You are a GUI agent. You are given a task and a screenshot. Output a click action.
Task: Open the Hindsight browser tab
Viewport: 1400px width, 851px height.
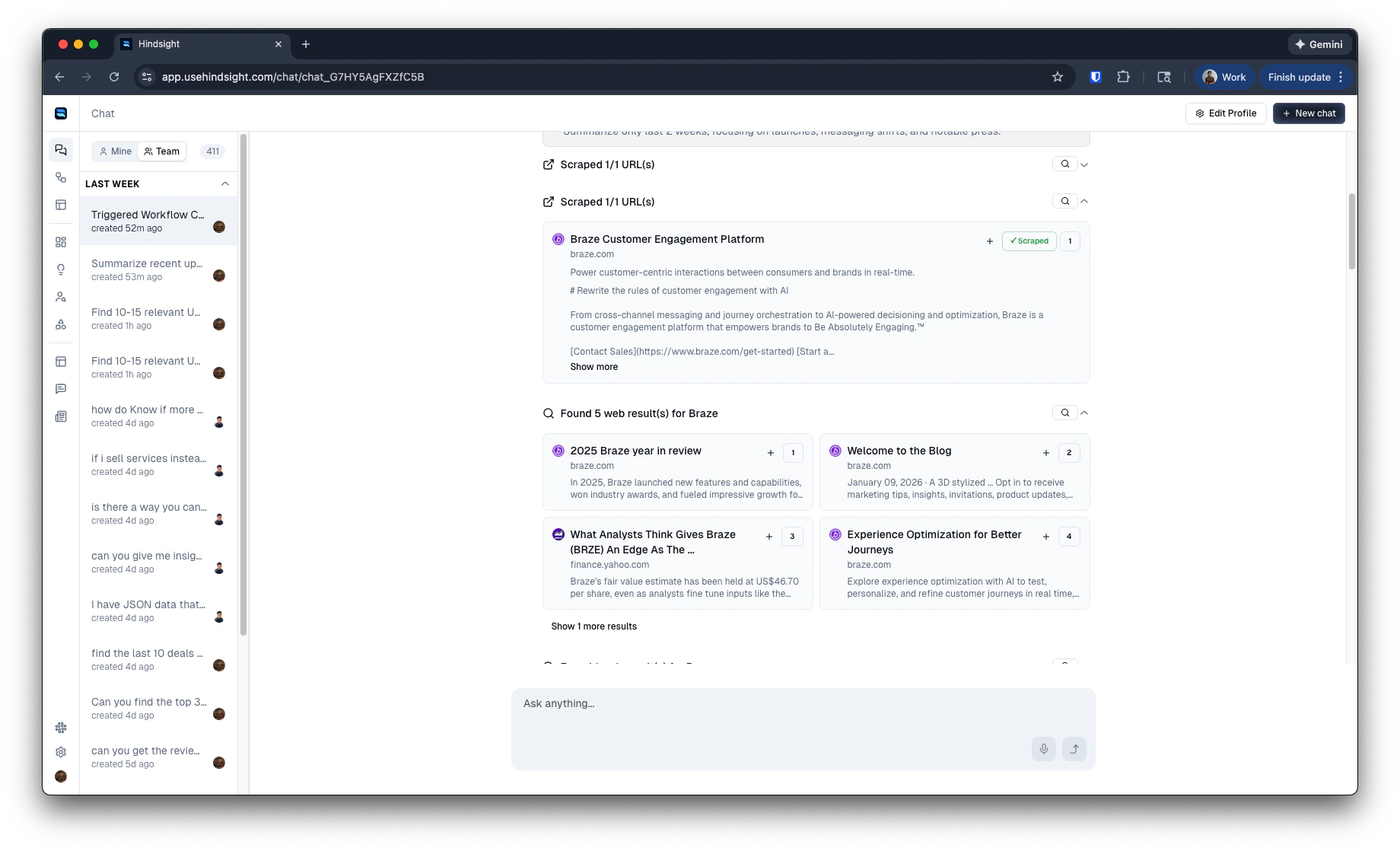pyautogui.click(x=157, y=44)
